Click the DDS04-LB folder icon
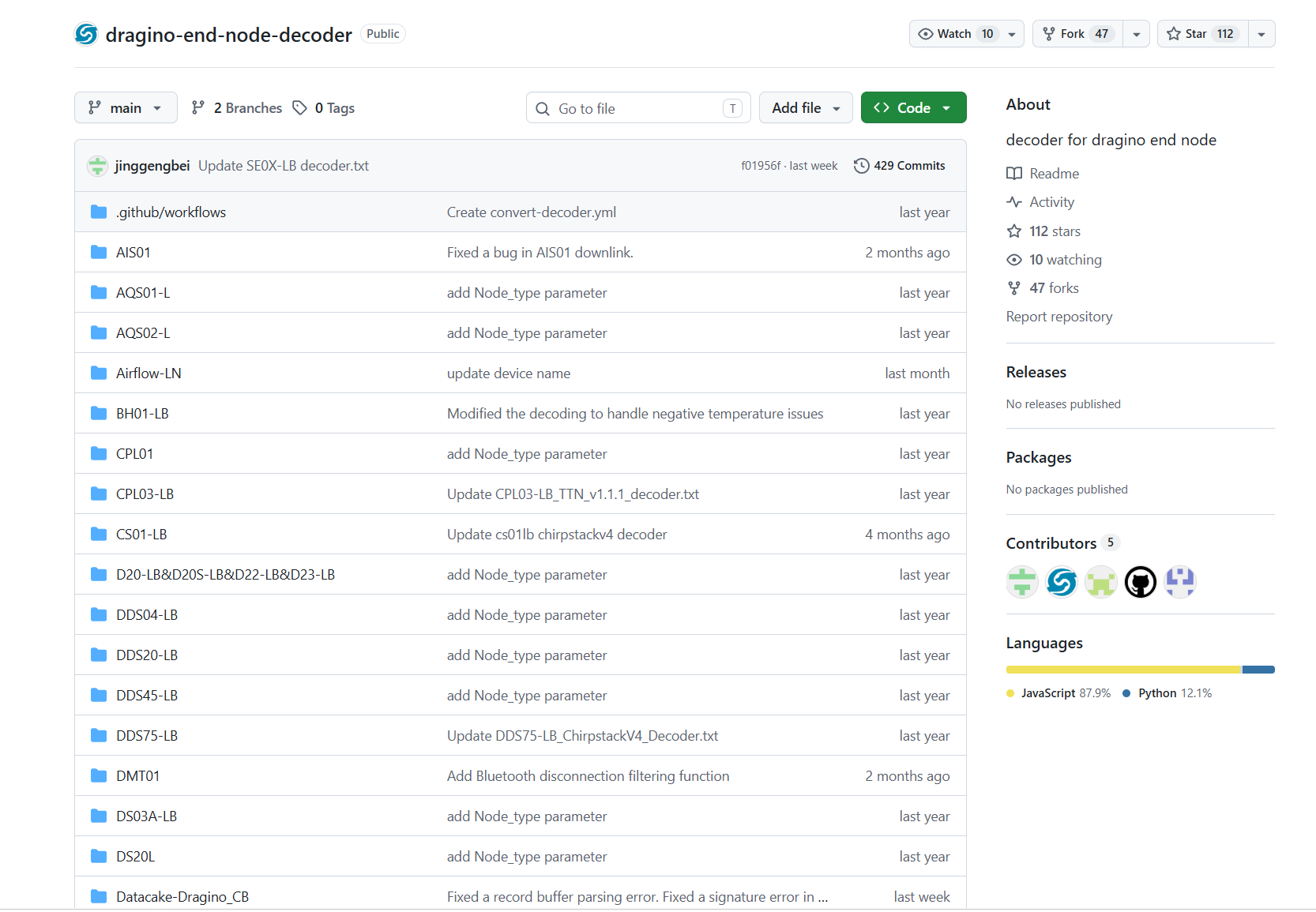The width and height of the screenshot is (1316, 912). pos(99,614)
